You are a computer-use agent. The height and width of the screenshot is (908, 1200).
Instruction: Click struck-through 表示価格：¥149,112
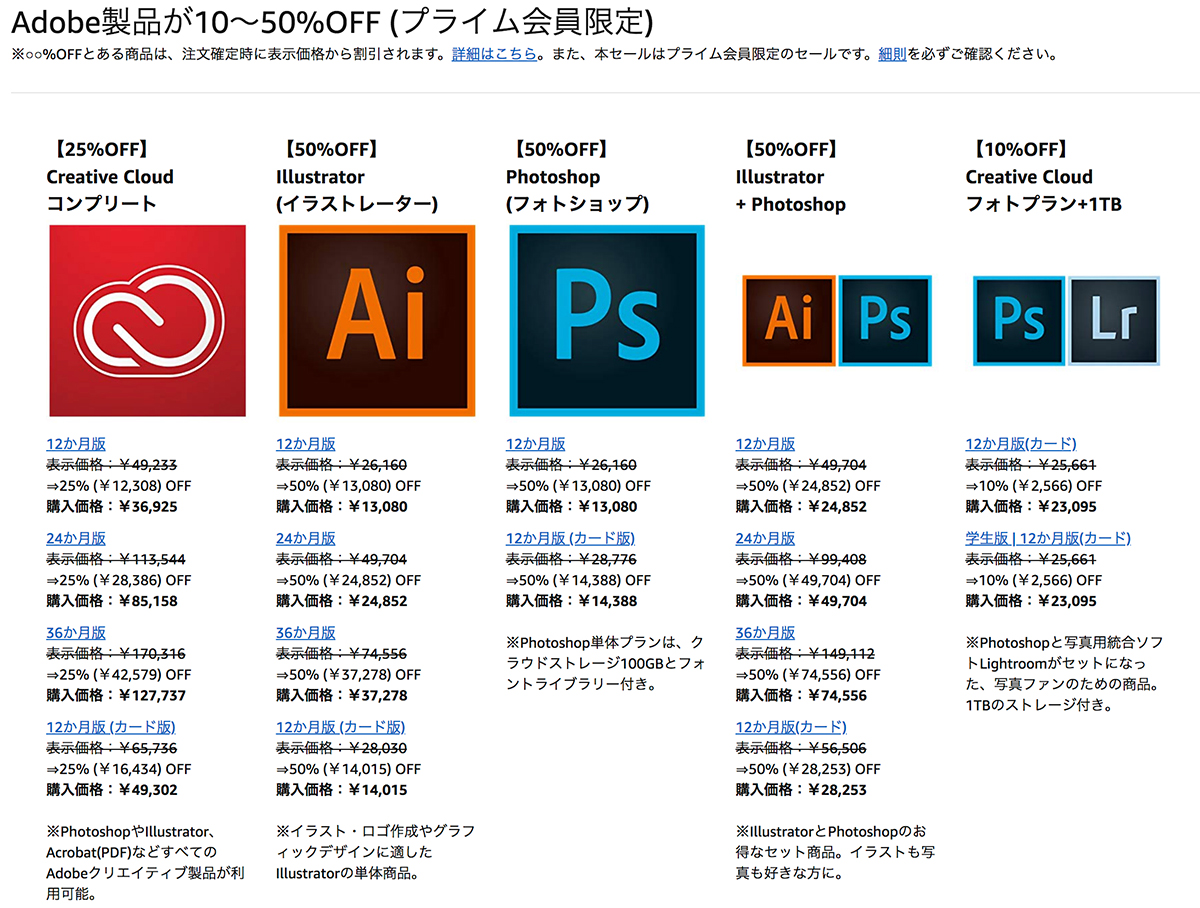point(806,654)
